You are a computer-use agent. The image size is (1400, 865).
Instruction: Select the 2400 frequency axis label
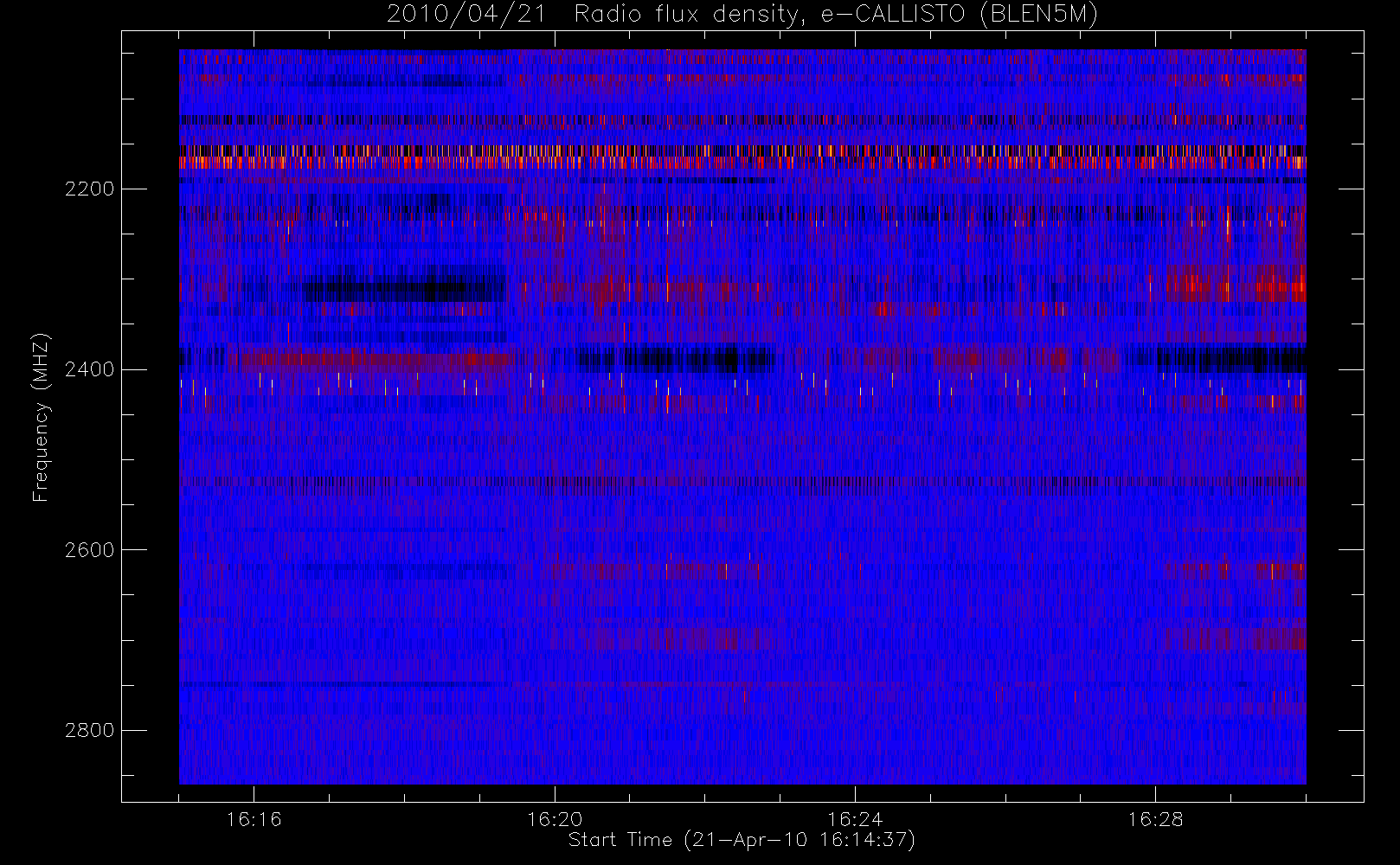(89, 369)
